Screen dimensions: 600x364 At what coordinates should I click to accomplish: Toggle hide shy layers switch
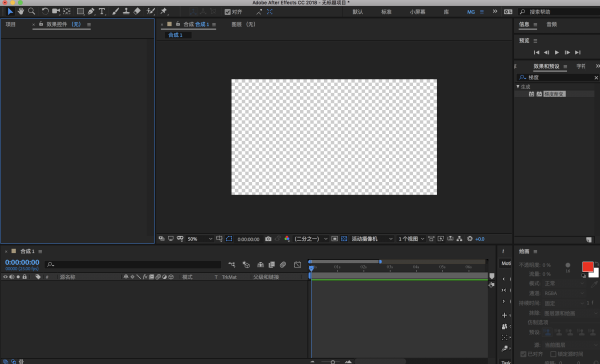(x=260, y=264)
